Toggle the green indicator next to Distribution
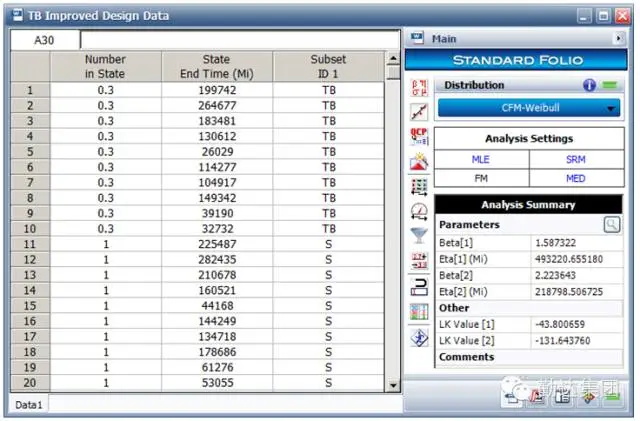This screenshot has width=640, height=421. coord(610,85)
